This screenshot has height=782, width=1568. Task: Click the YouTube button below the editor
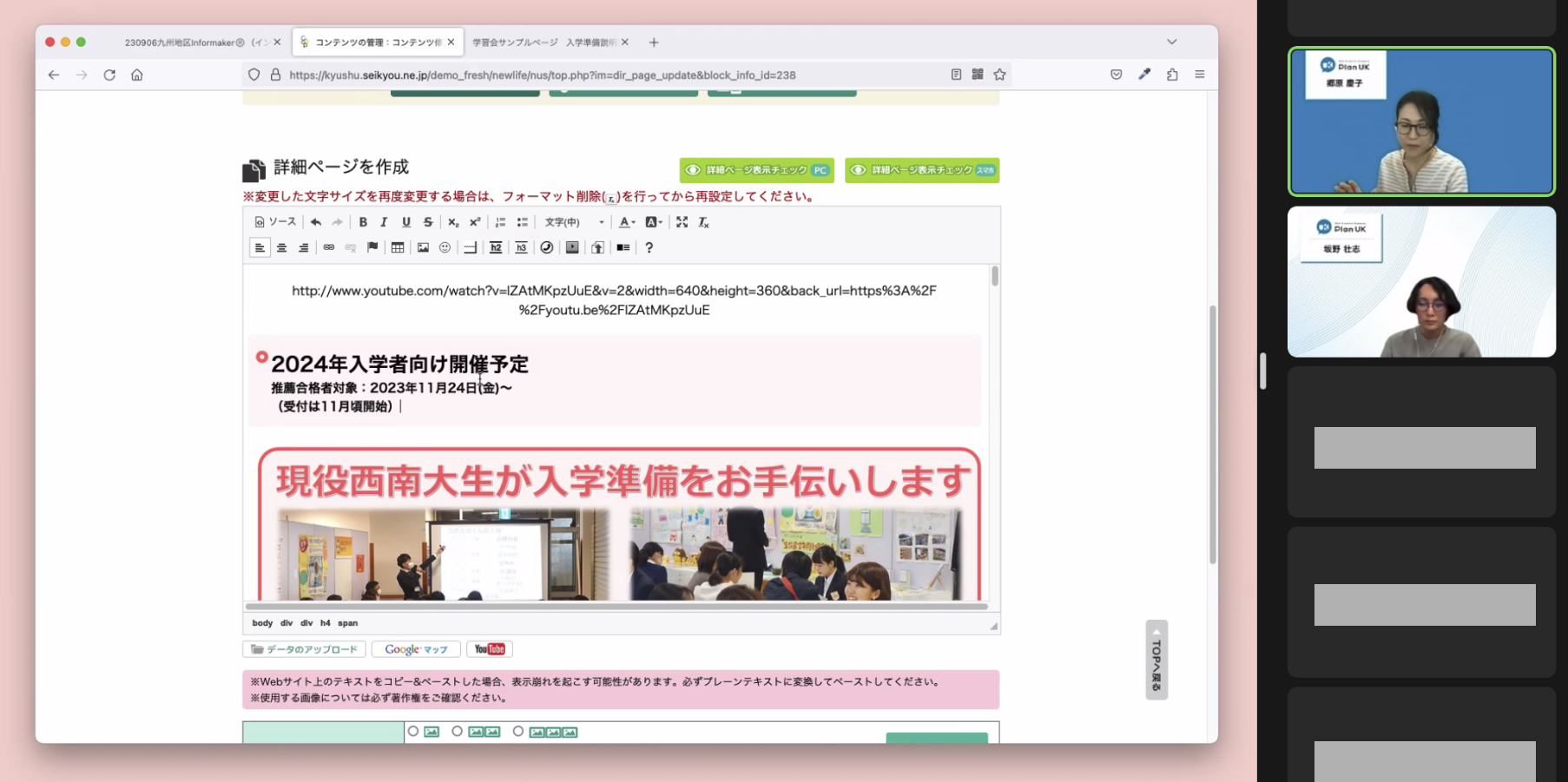(x=490, y=649)
